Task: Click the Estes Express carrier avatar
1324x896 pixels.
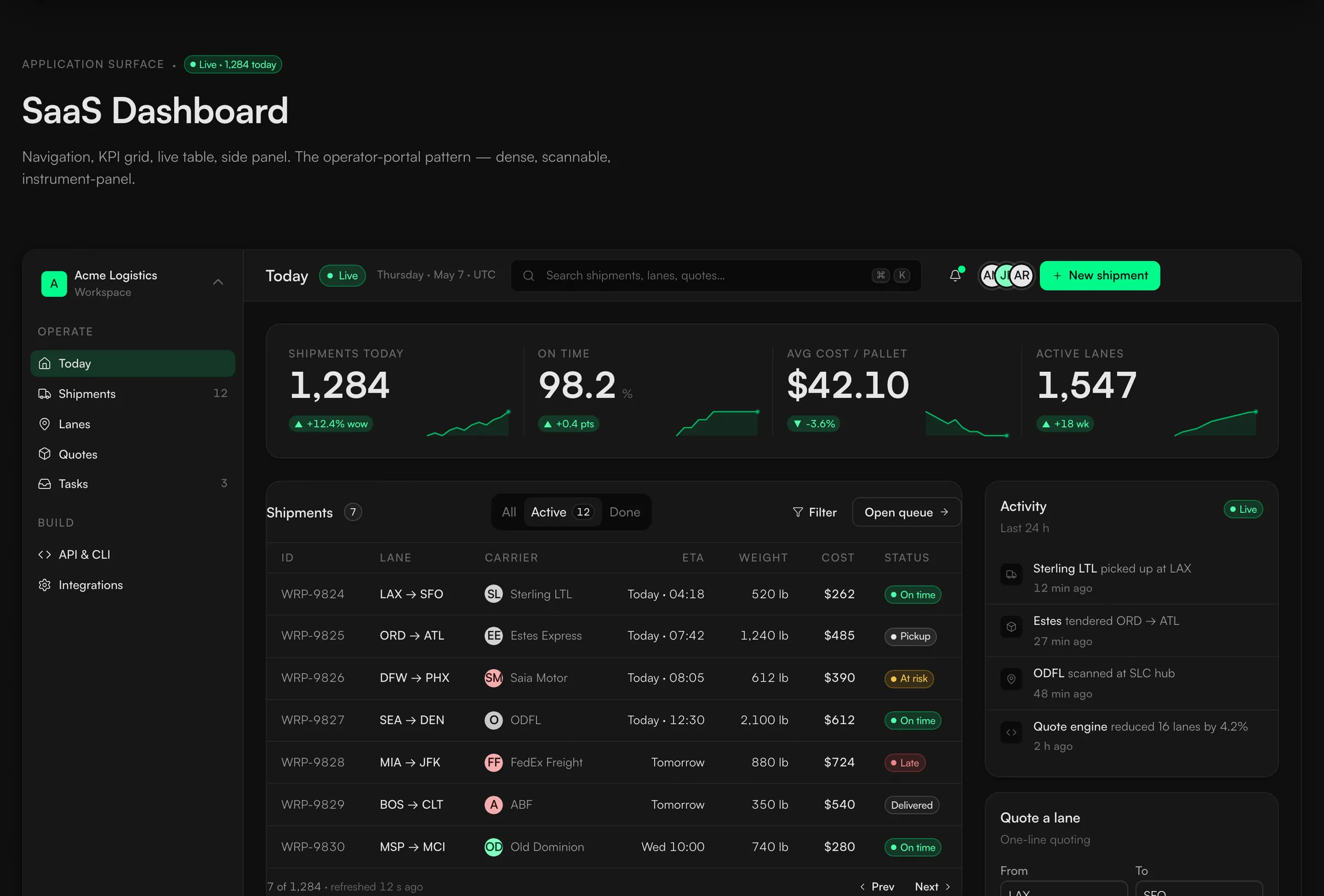Action: (493, 635)
